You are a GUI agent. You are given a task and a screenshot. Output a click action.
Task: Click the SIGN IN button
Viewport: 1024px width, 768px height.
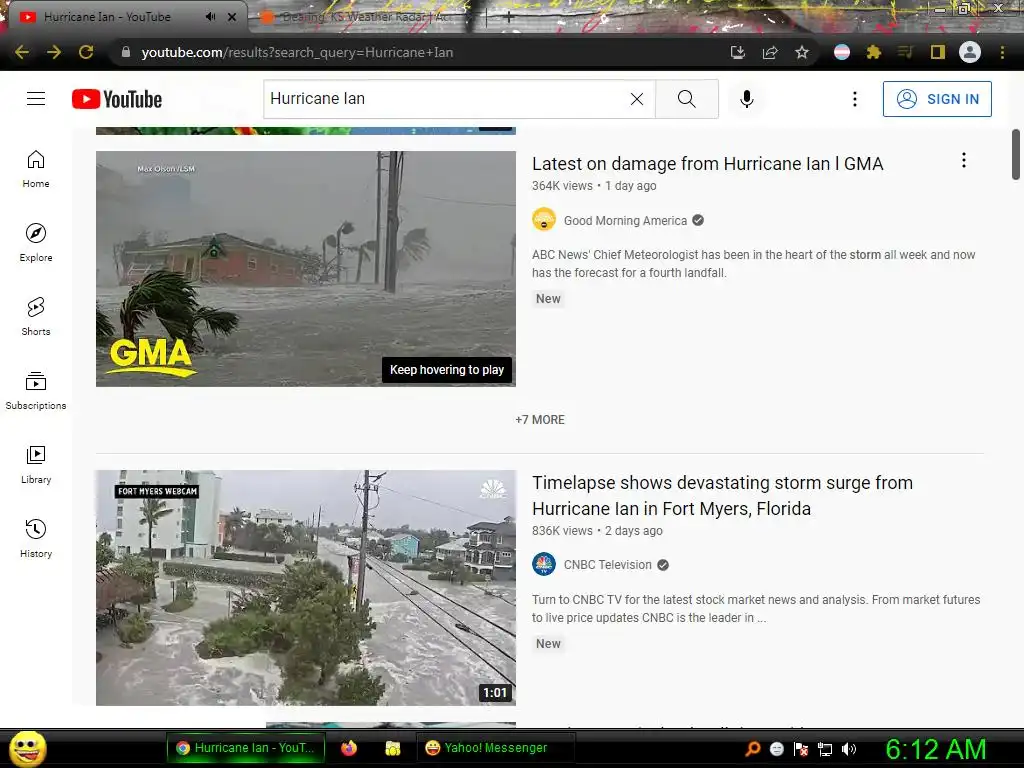pyautogui.click(x=937, y=99)
